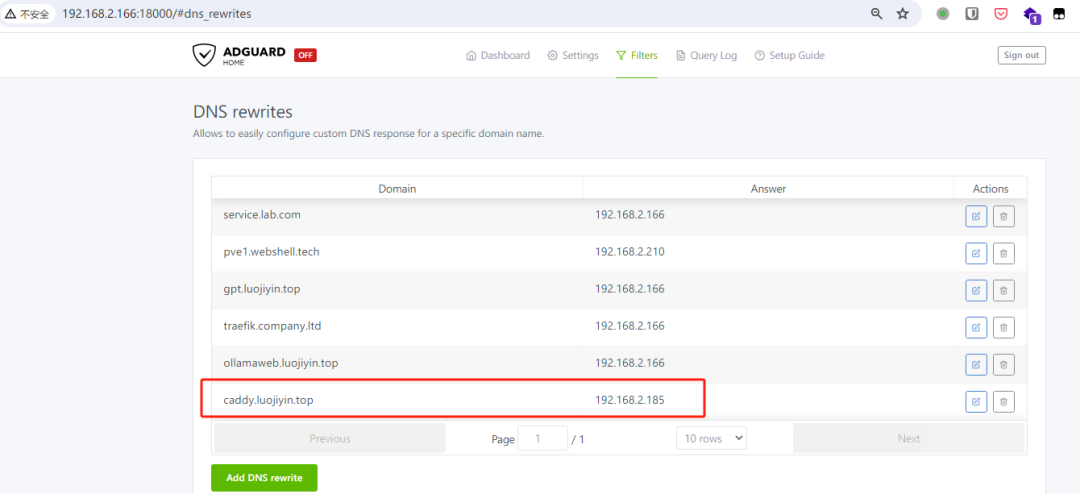
Task: Open the Filters menu
Action: pos(637,56)
